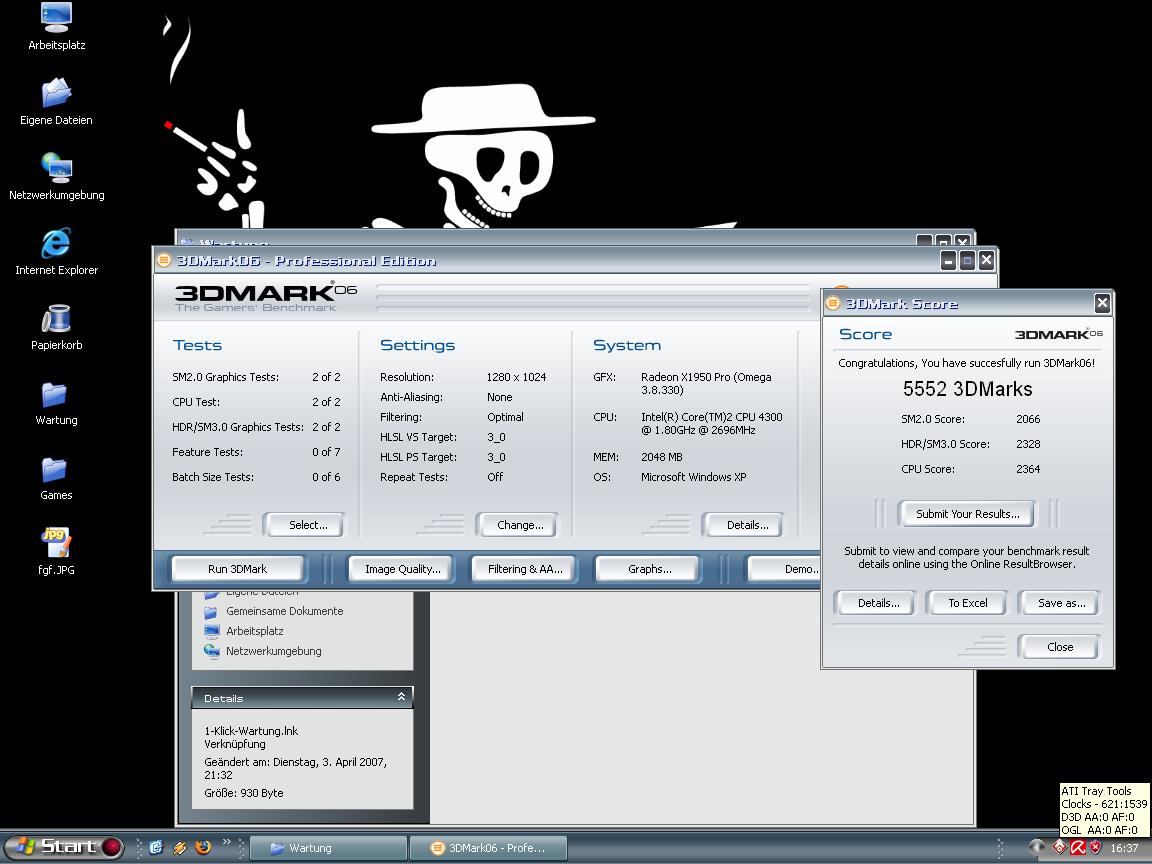Click the Feature Tests value 0 of 7
This screenshot has height=864, width=1152.
(326, 452)
